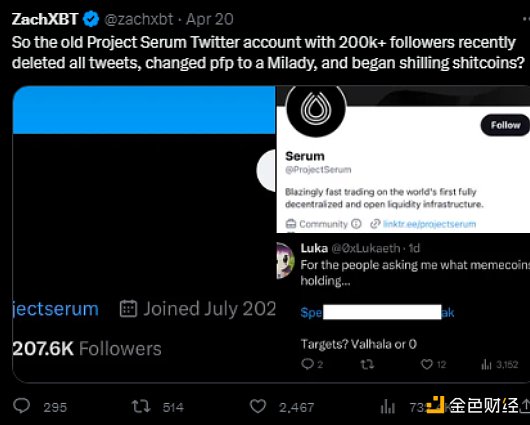
Task: Like the tweet with 2,467 likes
Action: 258,406
